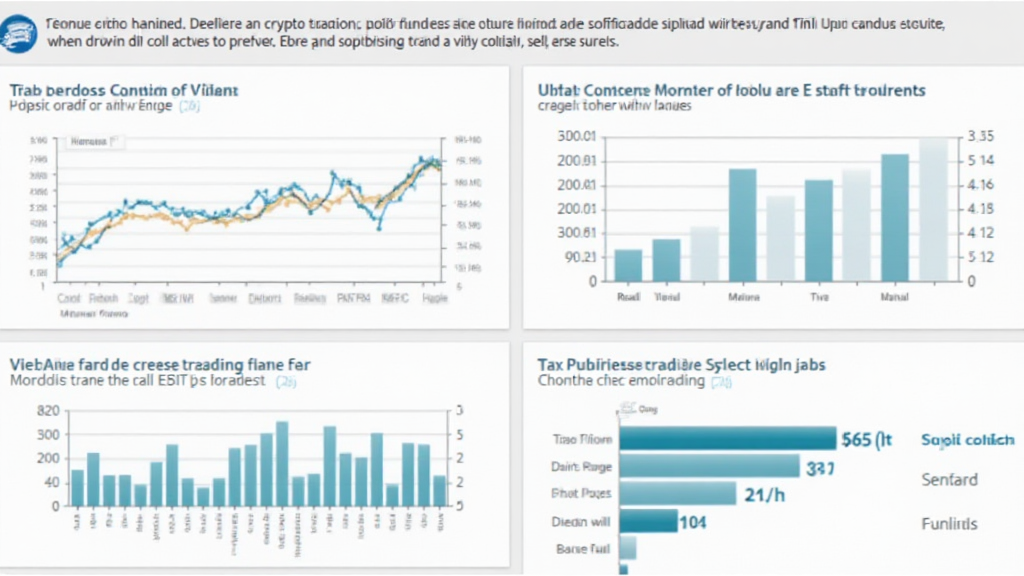
Task: Click the peak of the blue line
Action: click(x=426, y=159)
